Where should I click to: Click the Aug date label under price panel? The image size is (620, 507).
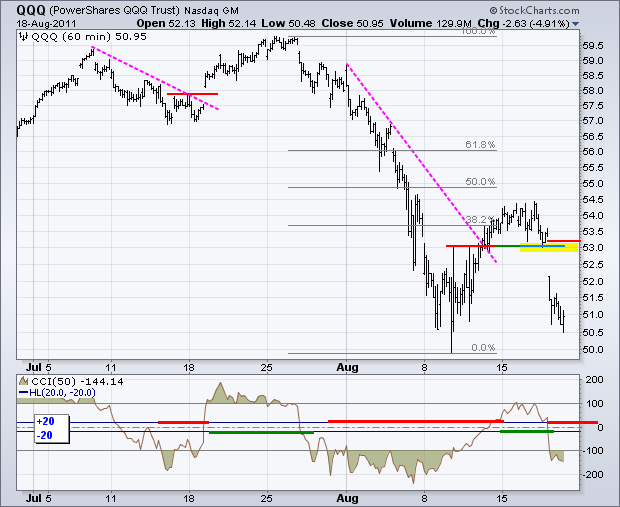pyautogui.click(x=347, y=367)
